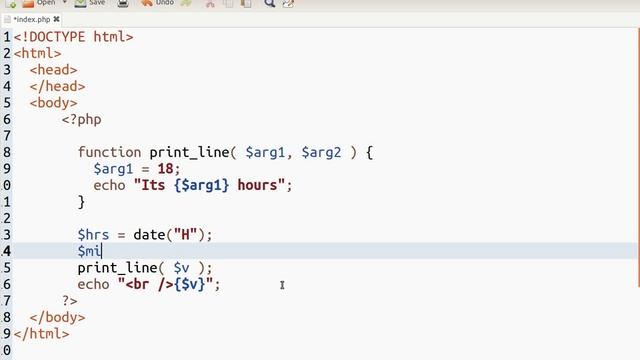Click the "<br />{$v}" string

point(165,284)
